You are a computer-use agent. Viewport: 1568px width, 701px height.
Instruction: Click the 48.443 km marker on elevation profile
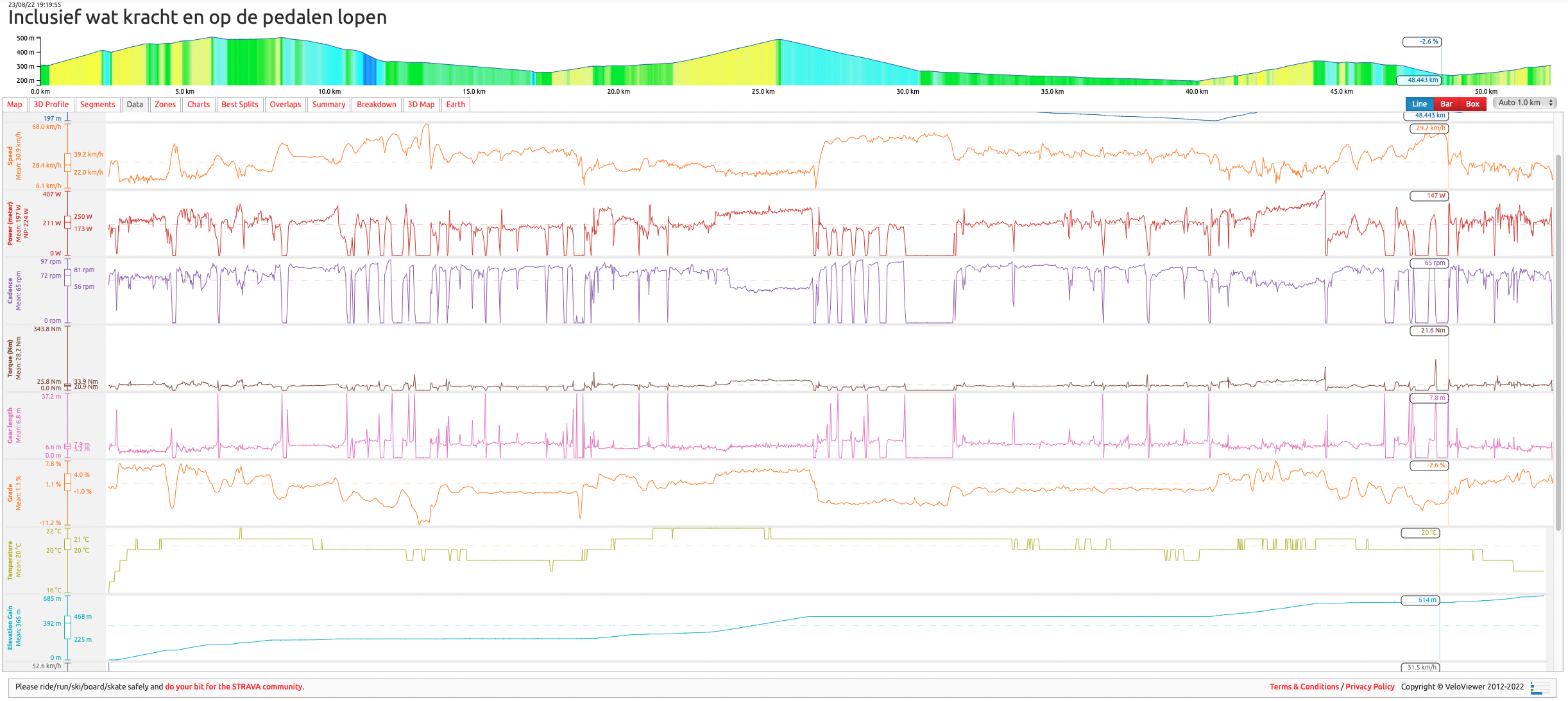pyautogui.click(x=1422, y=80)
